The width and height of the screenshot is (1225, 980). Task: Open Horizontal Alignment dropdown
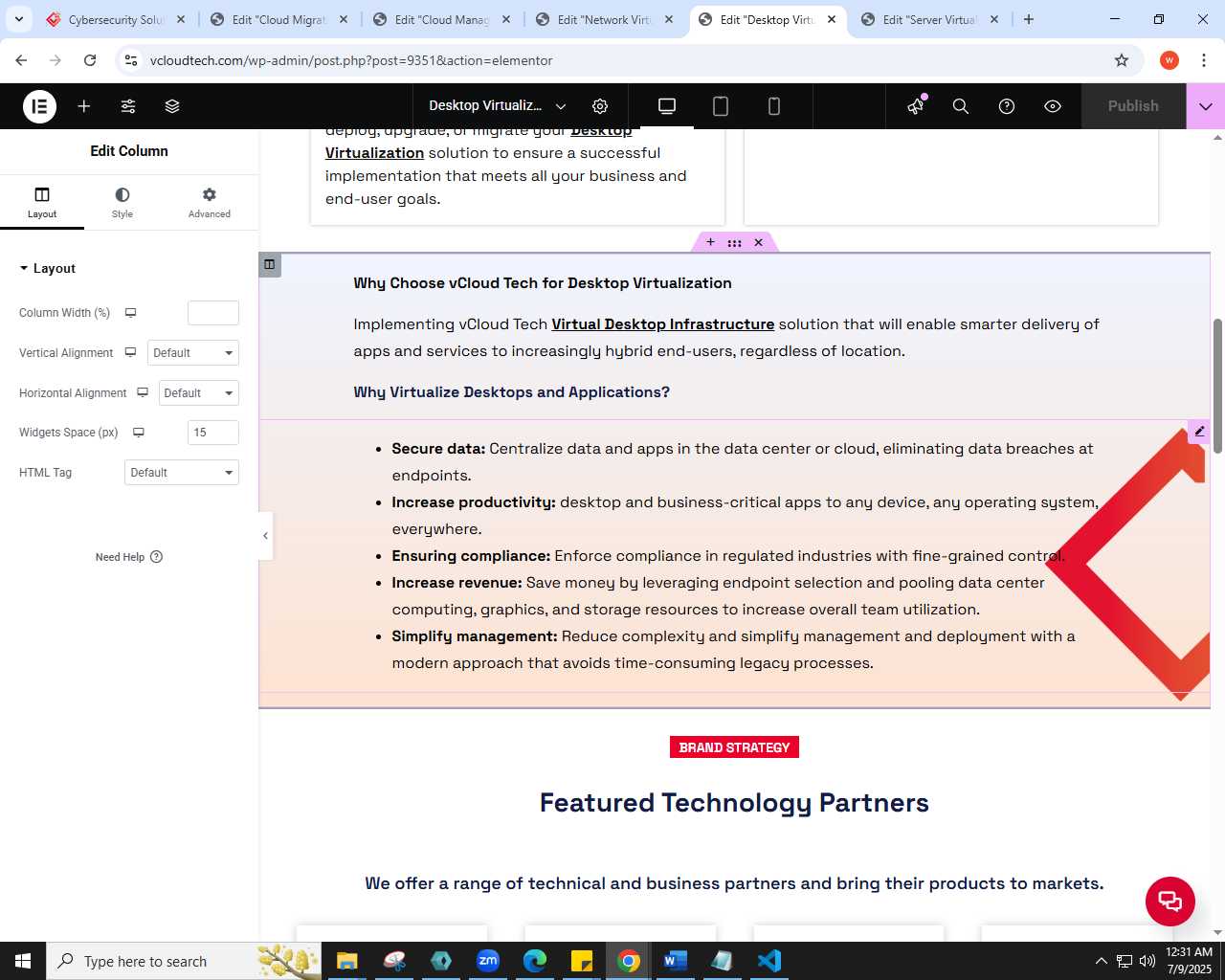[199, 393]
